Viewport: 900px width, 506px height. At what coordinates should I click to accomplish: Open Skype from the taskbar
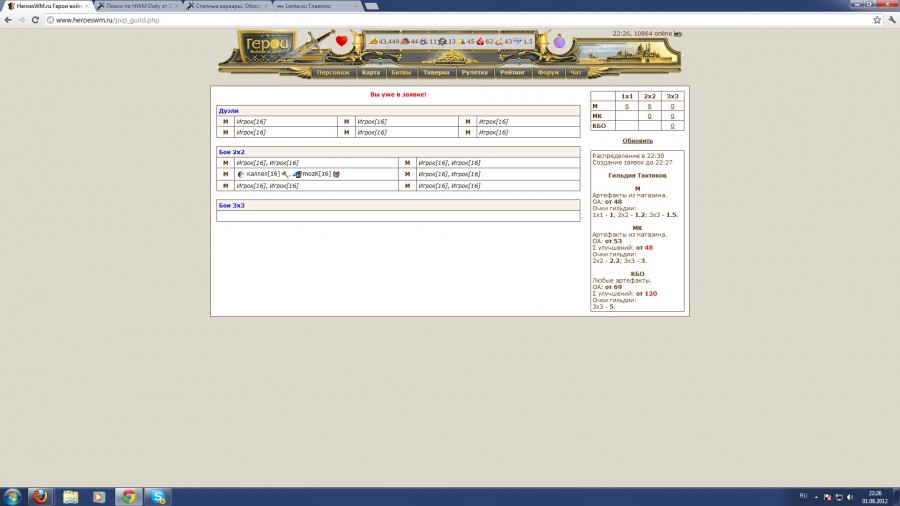click(158, 496)
